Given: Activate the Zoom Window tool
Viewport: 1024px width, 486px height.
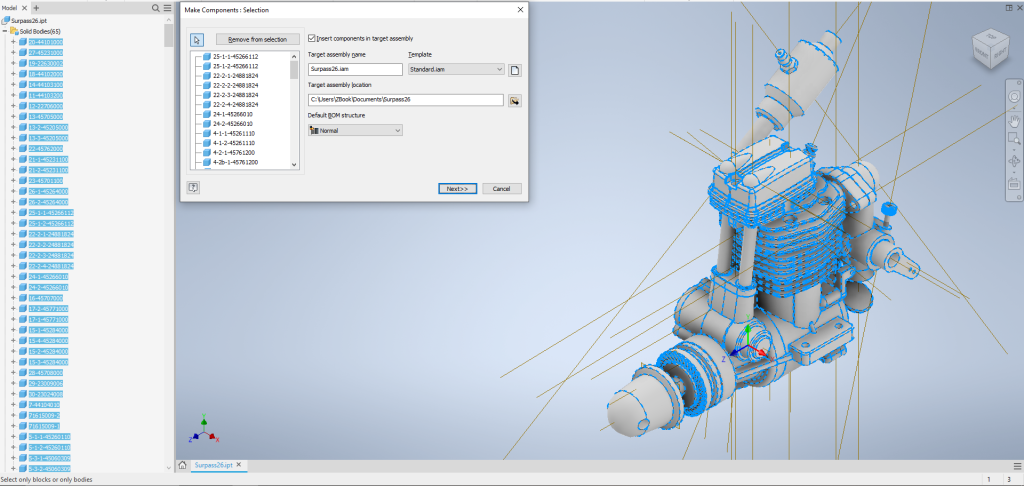Looking at the screenshot, I should tap(1013, 141).
